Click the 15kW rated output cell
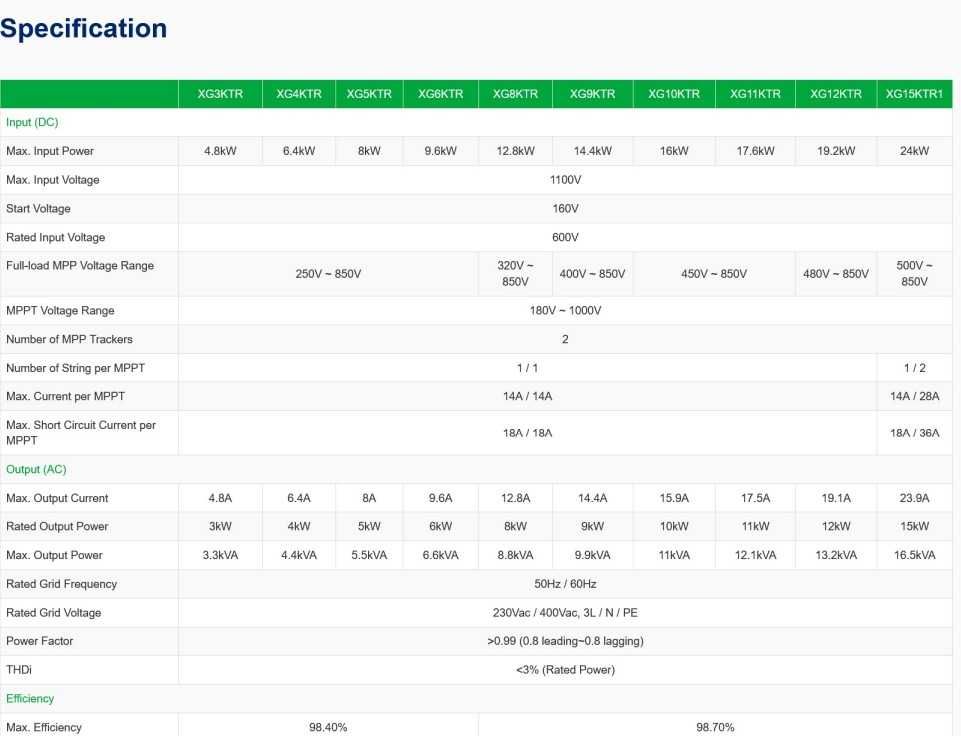The width and height of the screenshot is (961, 736). point(914,526)
